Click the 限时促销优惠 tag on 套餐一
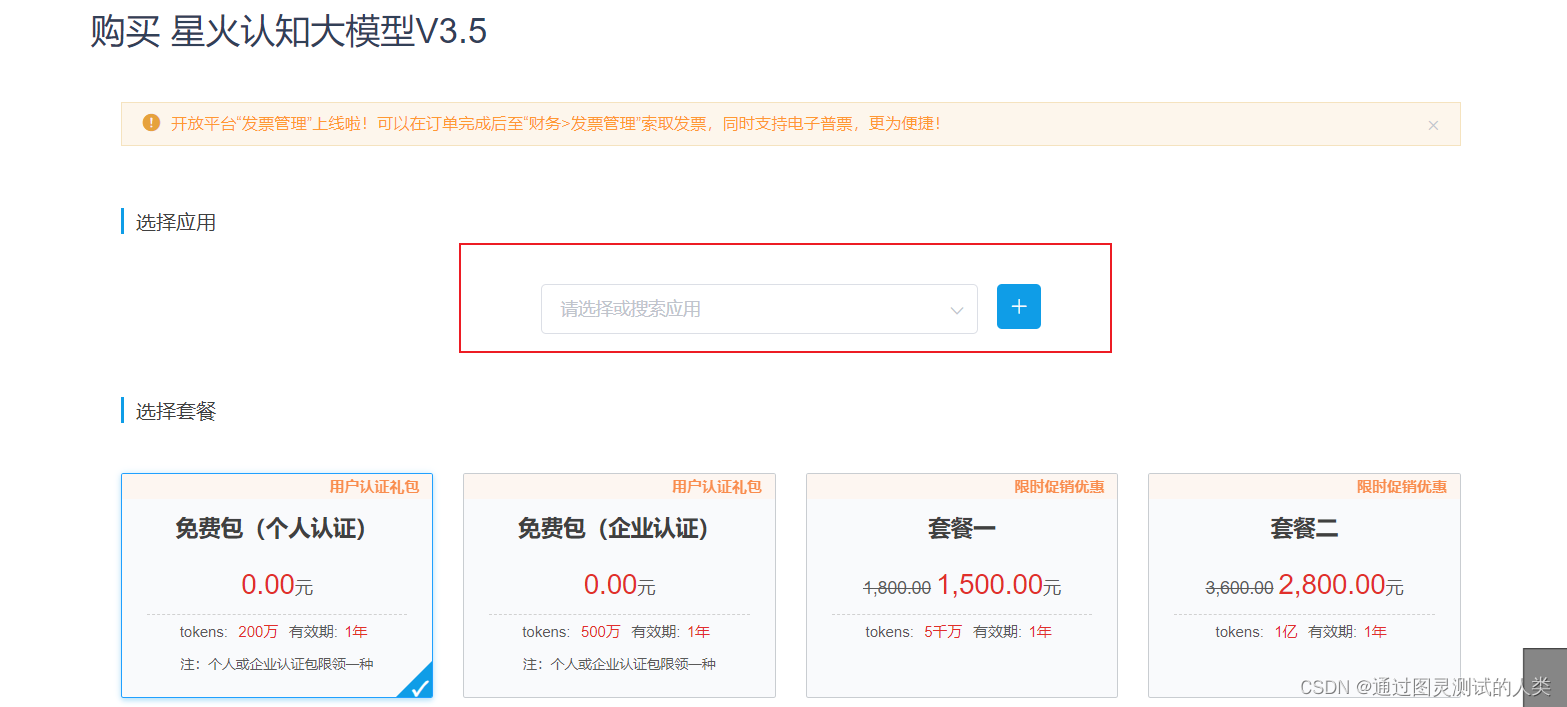The width and height of the screenshot is (1567, 707). point(1059,487)
